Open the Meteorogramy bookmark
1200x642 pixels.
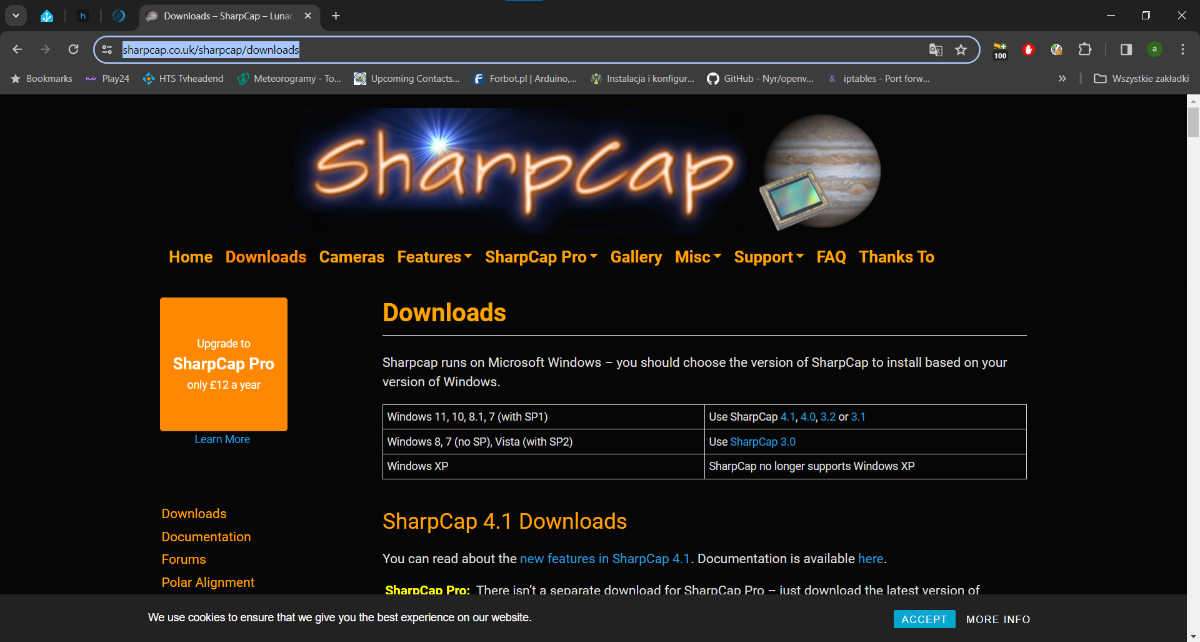(x=289, y=78)
